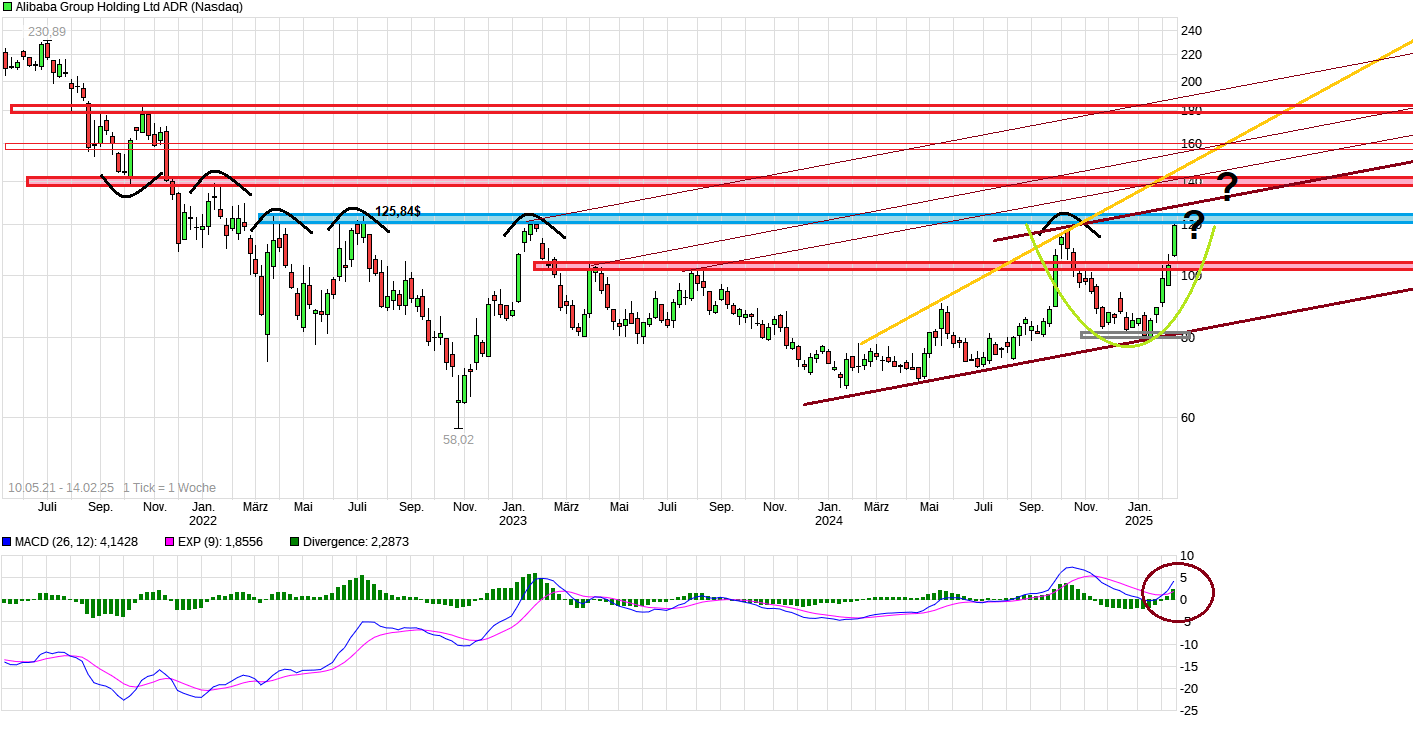Click the blue horizontal resistance band

tap(700, 216)
